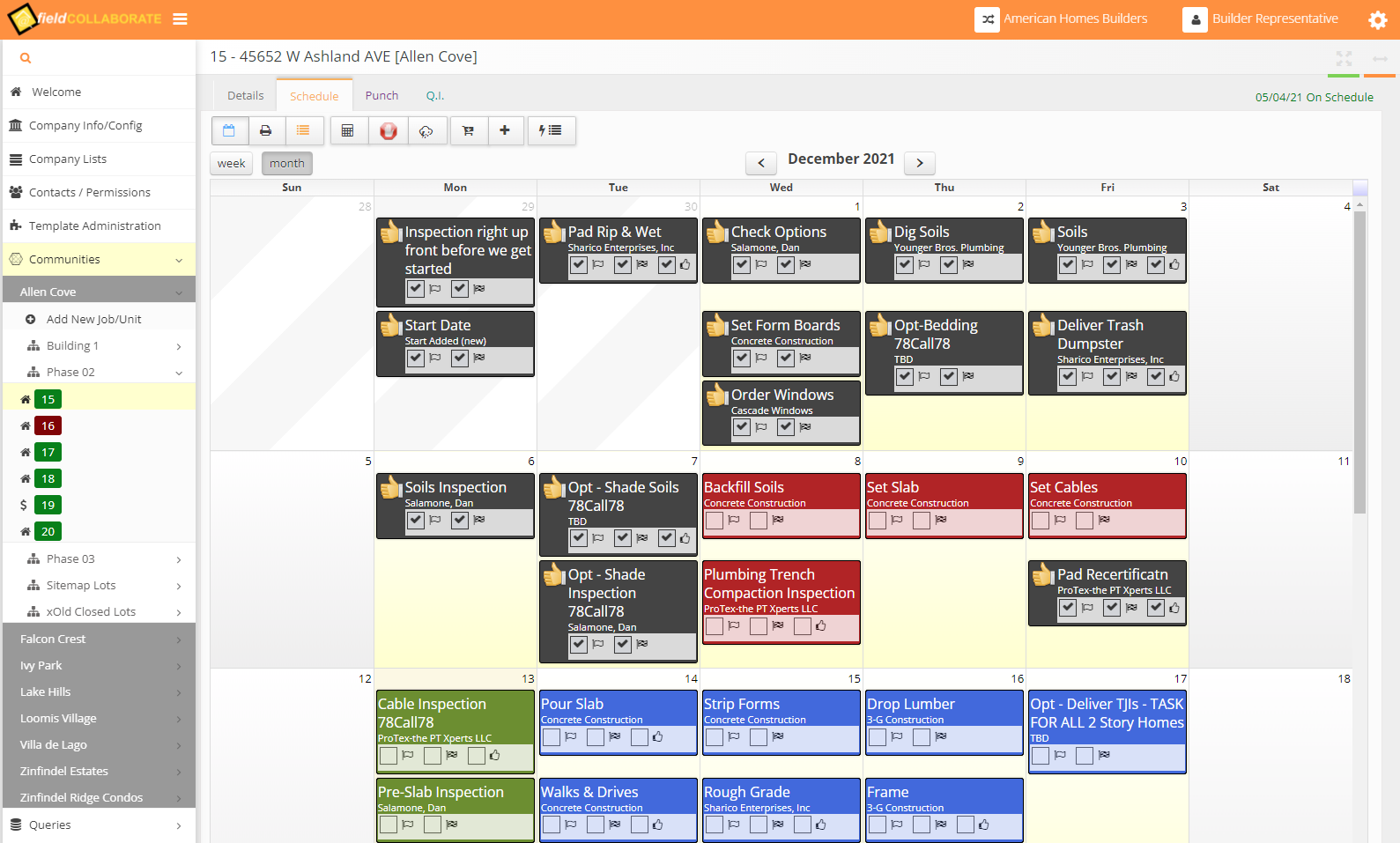Uncheck the second checkbox on Set Form Boards
The width and height of the screenshot is (1400, 843).
coord(786,358)
